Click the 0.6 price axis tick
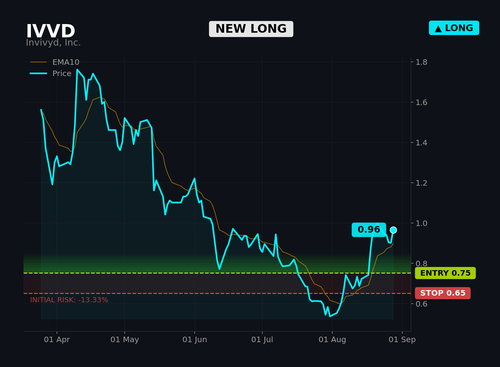This screenshot has width=500, height=367. [421, 304]
